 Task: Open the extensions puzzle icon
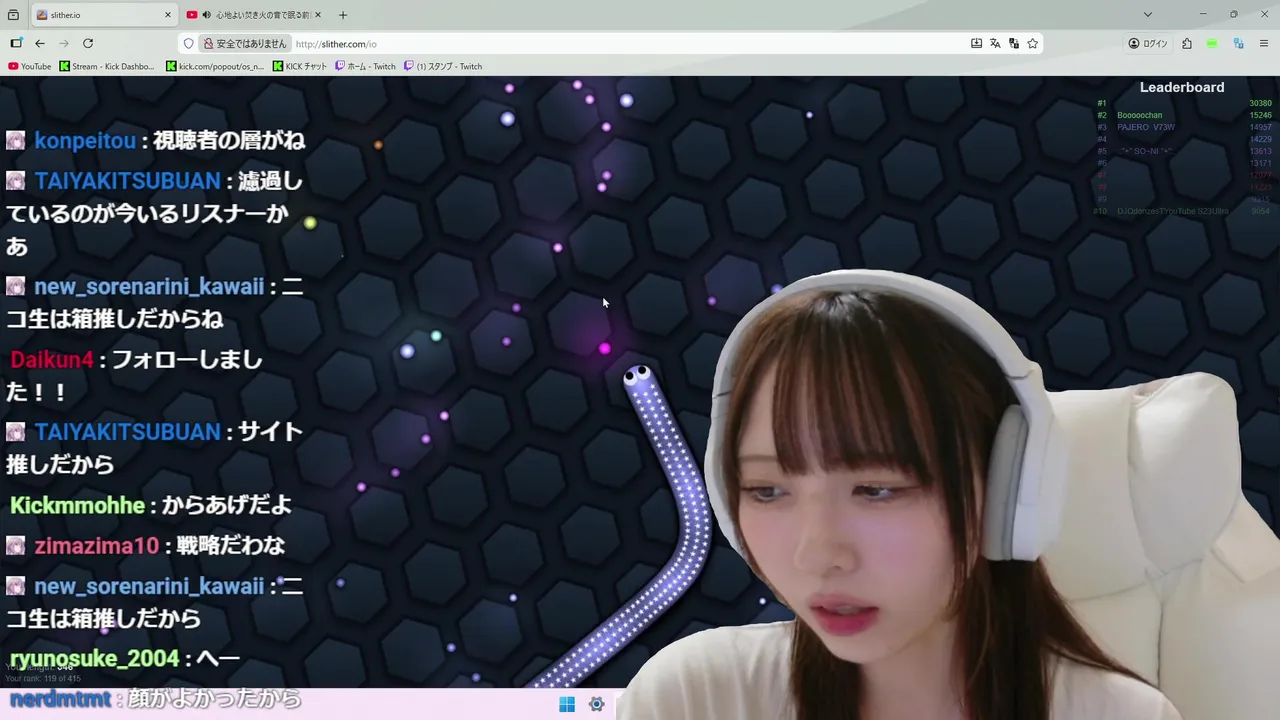(x=1187, y=43)
